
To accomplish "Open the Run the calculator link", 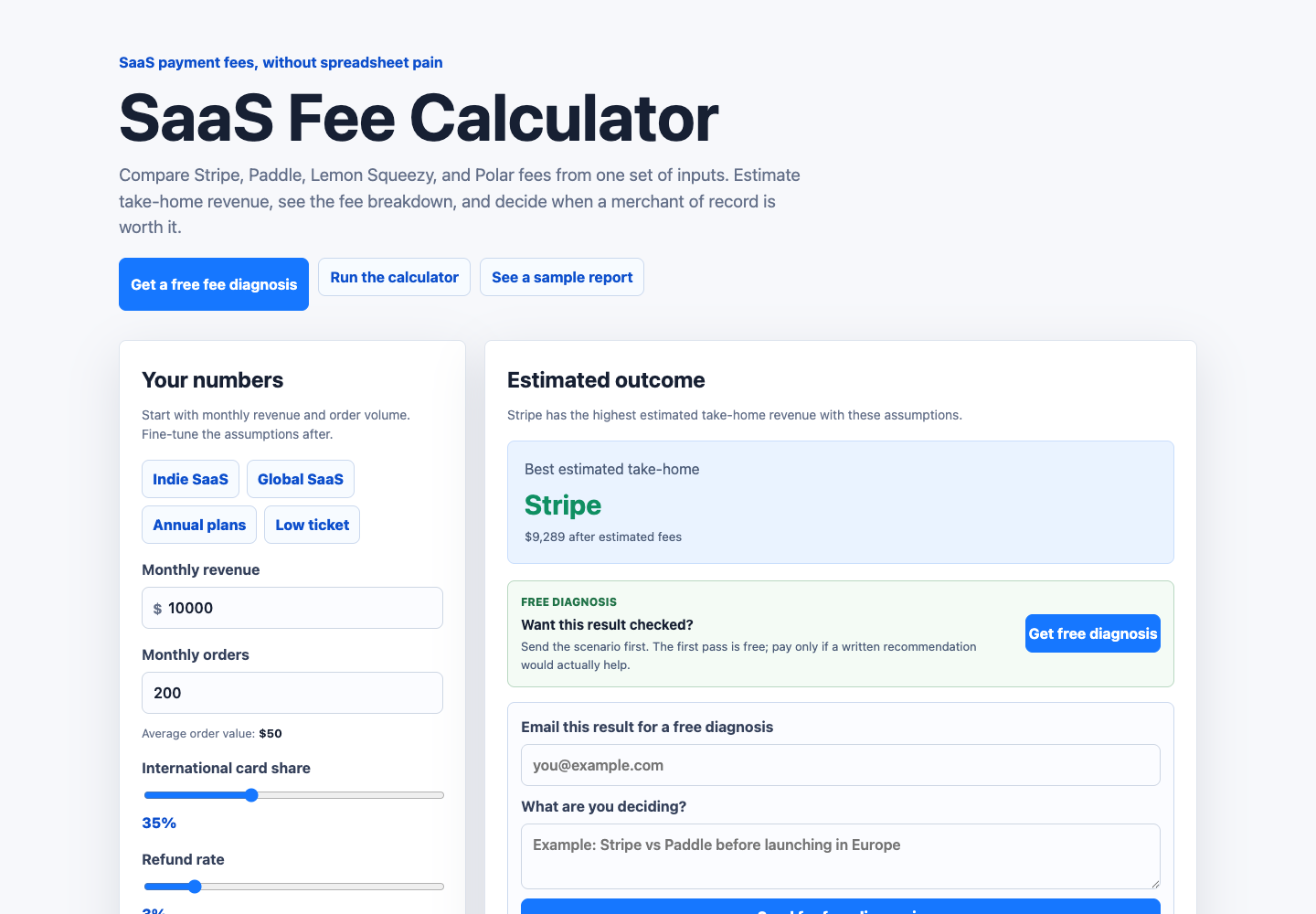I will (394, 277).
